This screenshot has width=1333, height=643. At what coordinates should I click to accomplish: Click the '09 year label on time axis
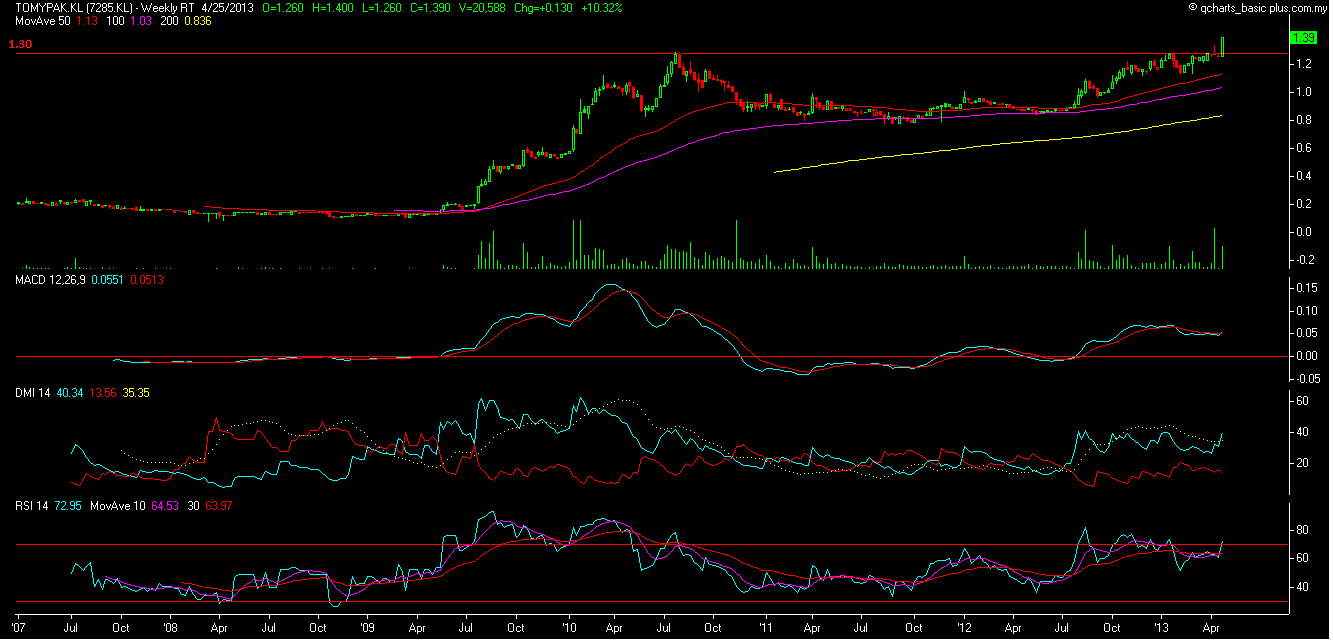point(367,628)
